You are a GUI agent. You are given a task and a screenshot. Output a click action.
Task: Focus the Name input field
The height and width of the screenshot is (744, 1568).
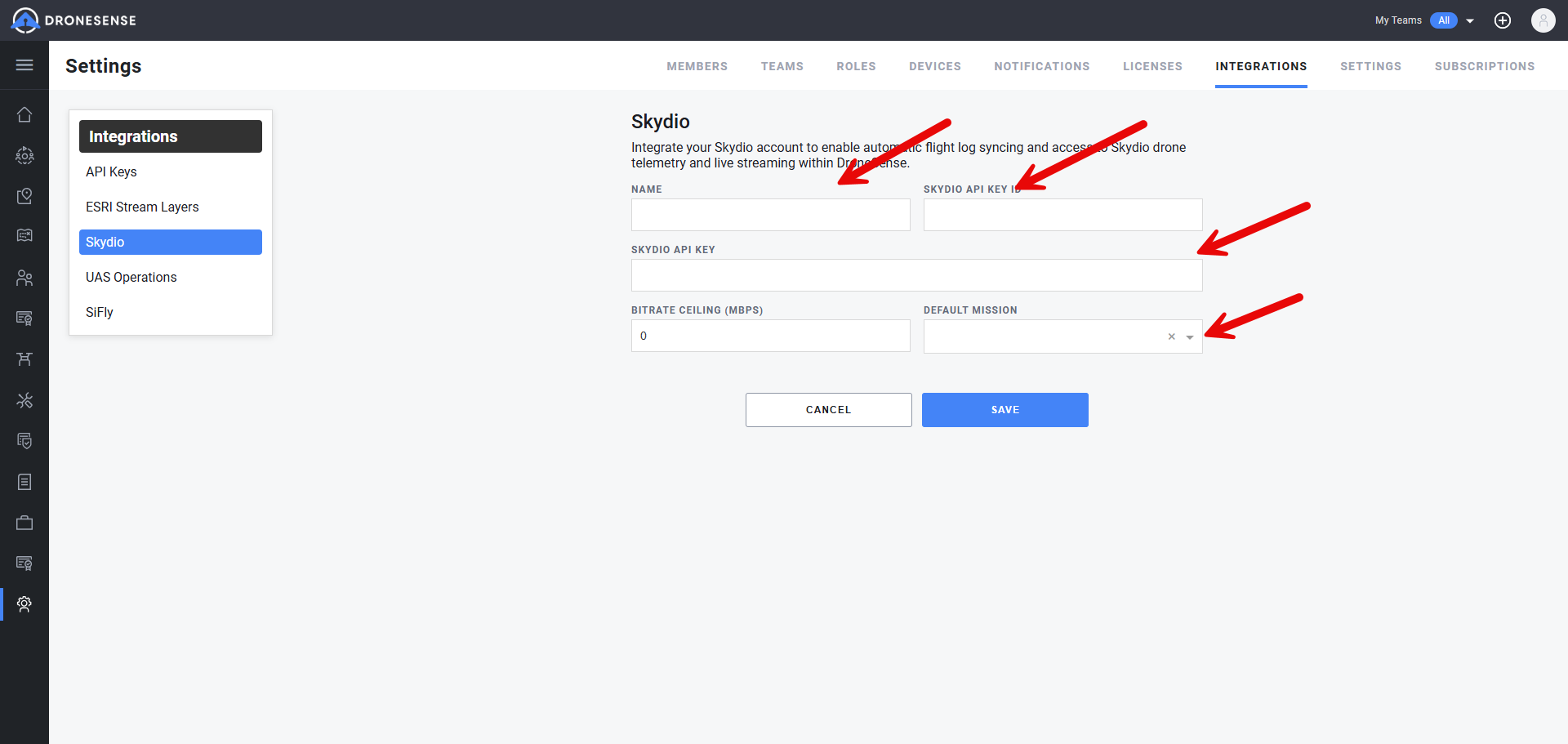(x=771, y=215)
